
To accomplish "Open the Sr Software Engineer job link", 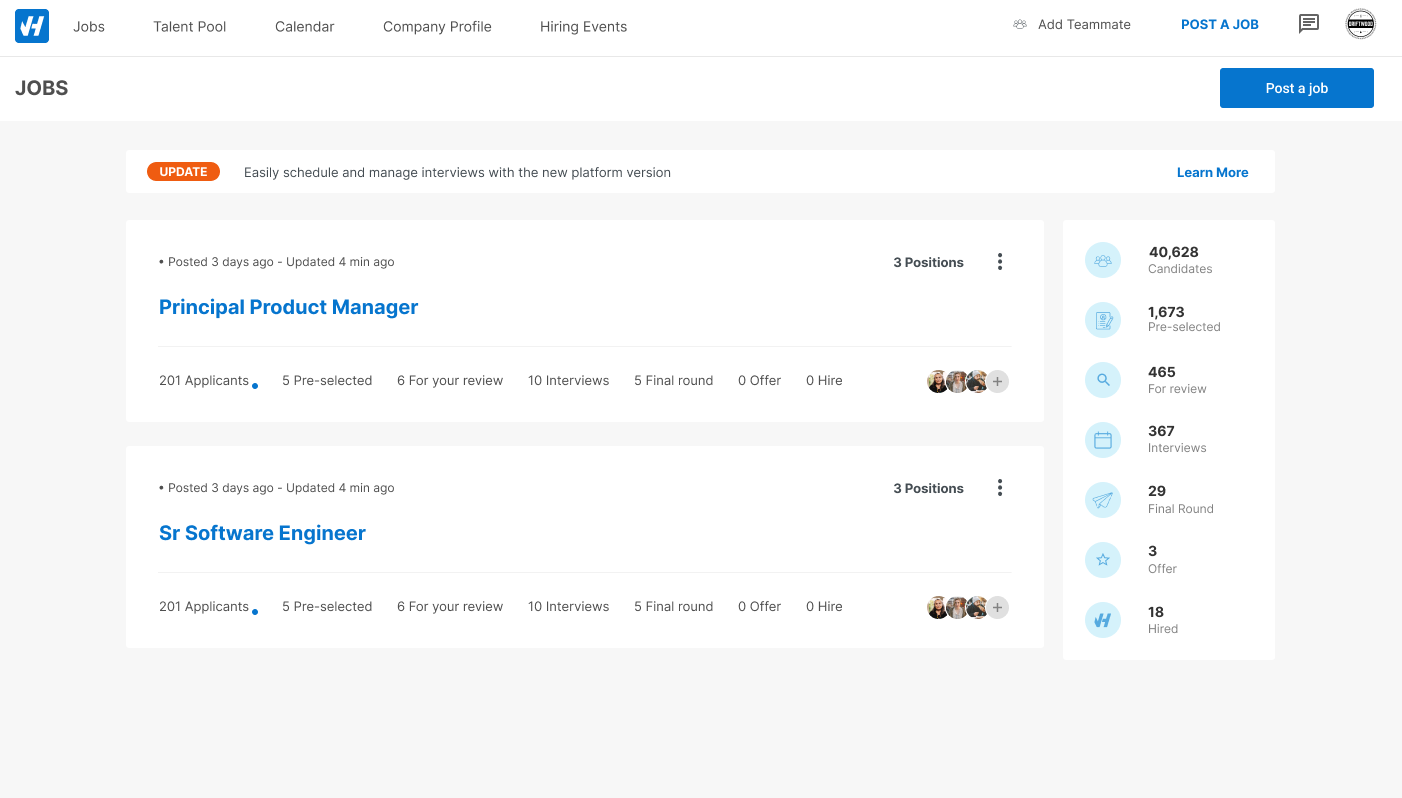I will [262, 533].
